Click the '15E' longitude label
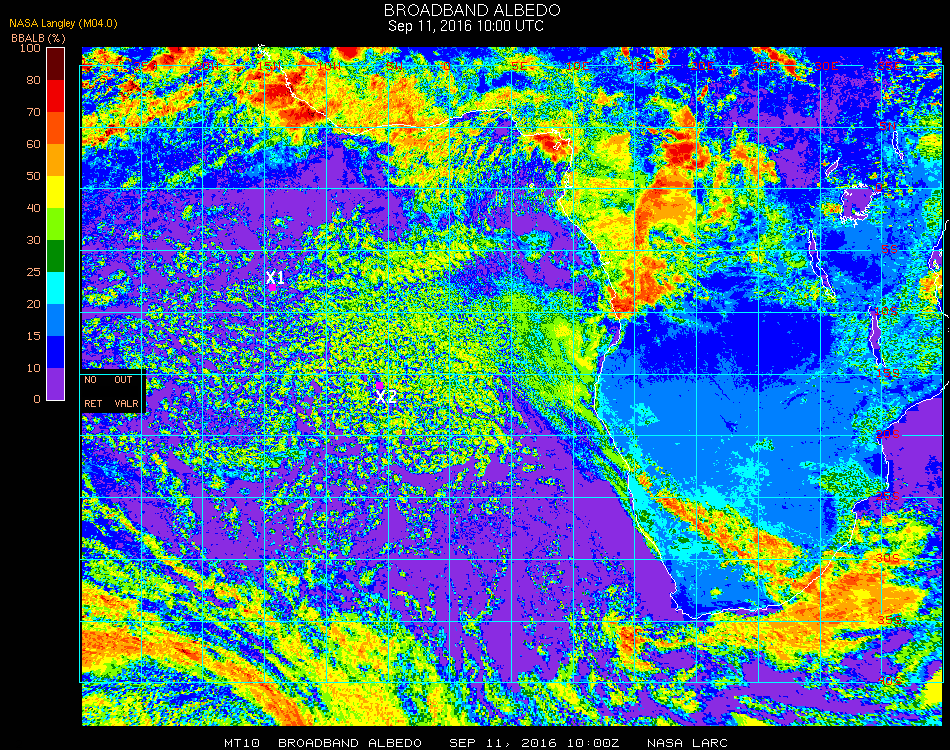 (640, 66)
